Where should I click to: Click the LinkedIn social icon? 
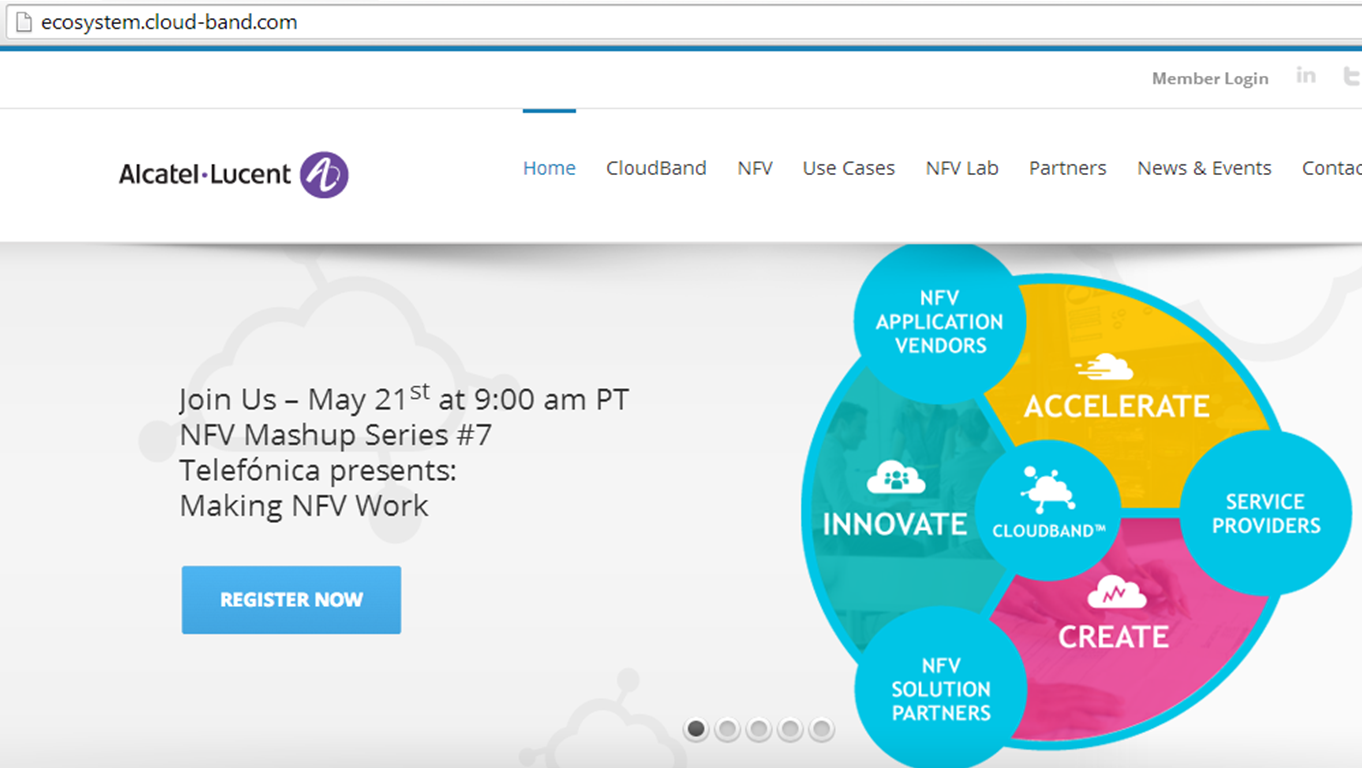(x=1305, y=74)
